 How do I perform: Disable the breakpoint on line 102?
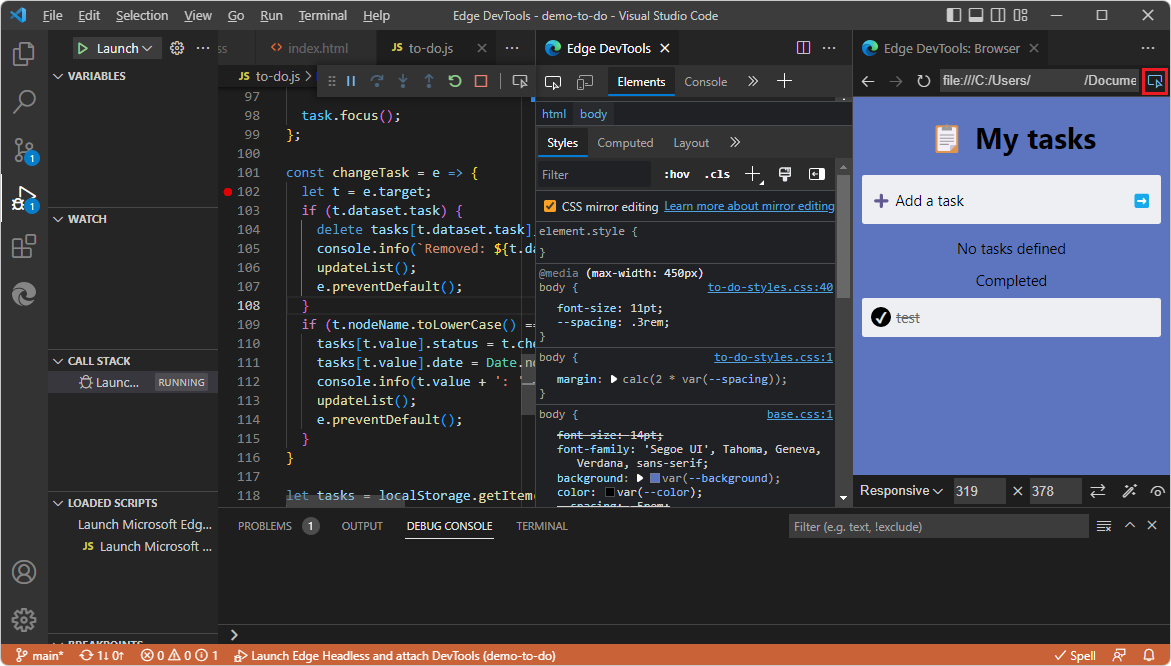[x=230, y=191]
